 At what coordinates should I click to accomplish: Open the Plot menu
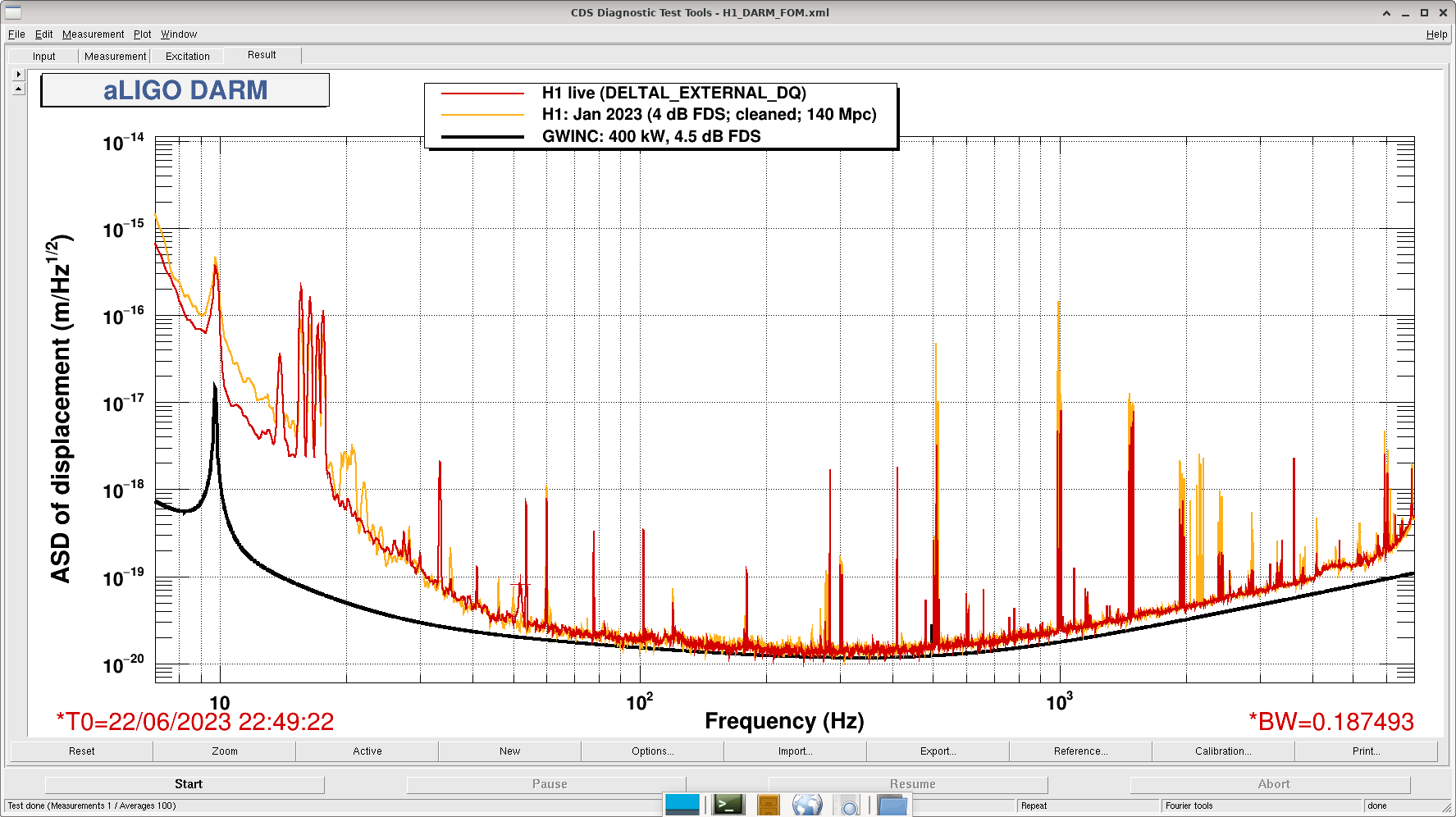click(x=142, y=34)
